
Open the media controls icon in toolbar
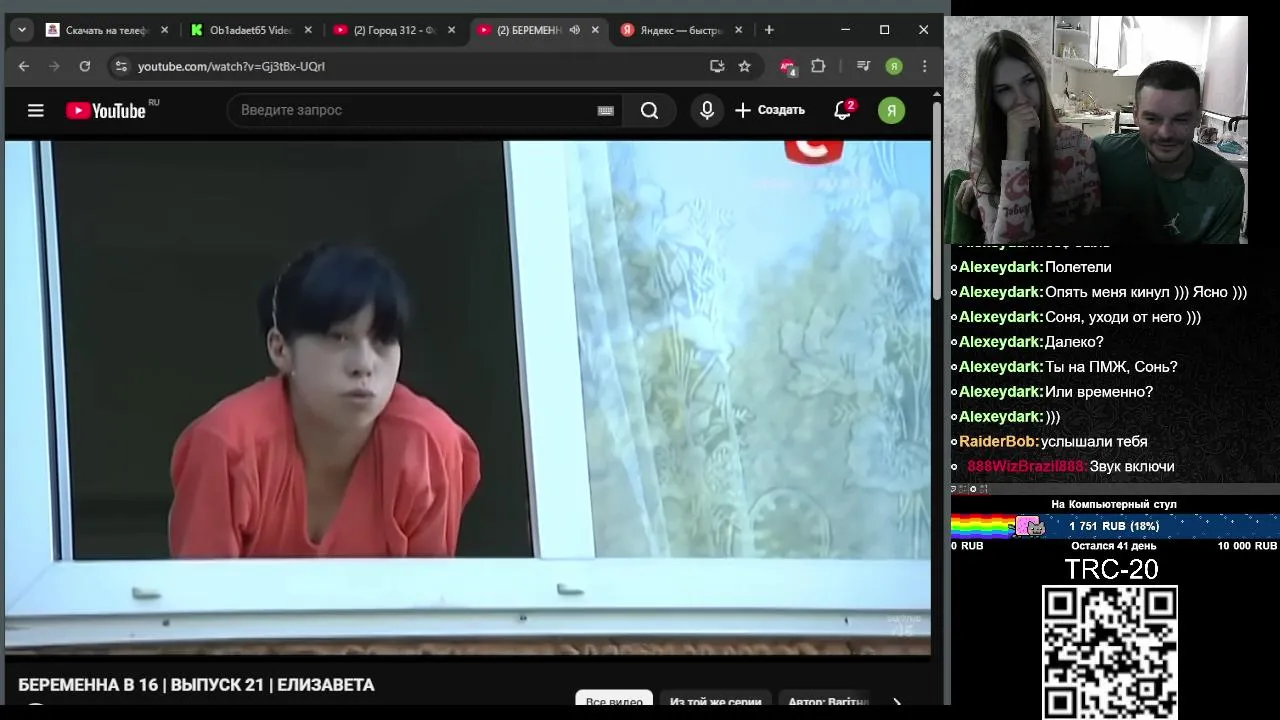point(863,66)
